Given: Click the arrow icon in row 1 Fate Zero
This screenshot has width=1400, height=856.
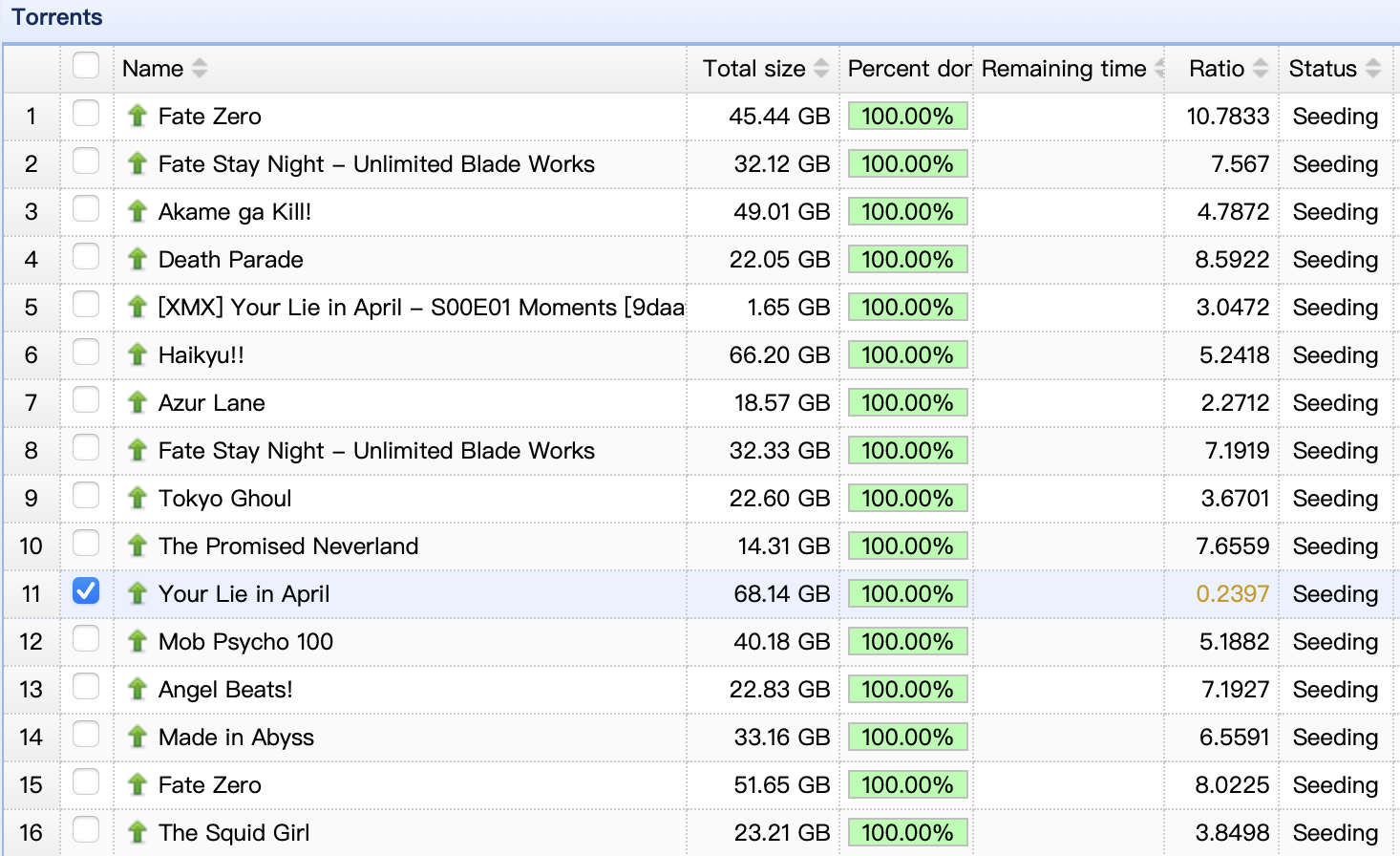Looking at the screenshot, I should pos(138,116).
